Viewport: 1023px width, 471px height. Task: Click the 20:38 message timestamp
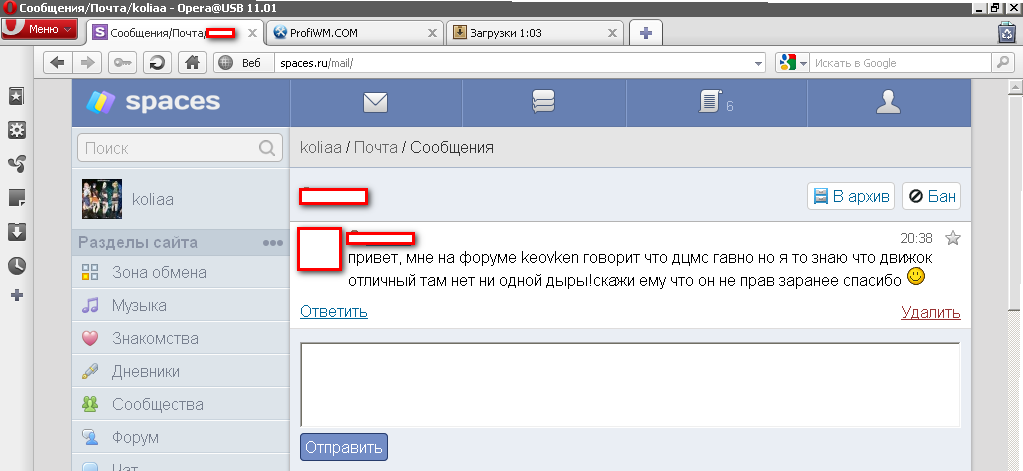[x=917, y=238]
